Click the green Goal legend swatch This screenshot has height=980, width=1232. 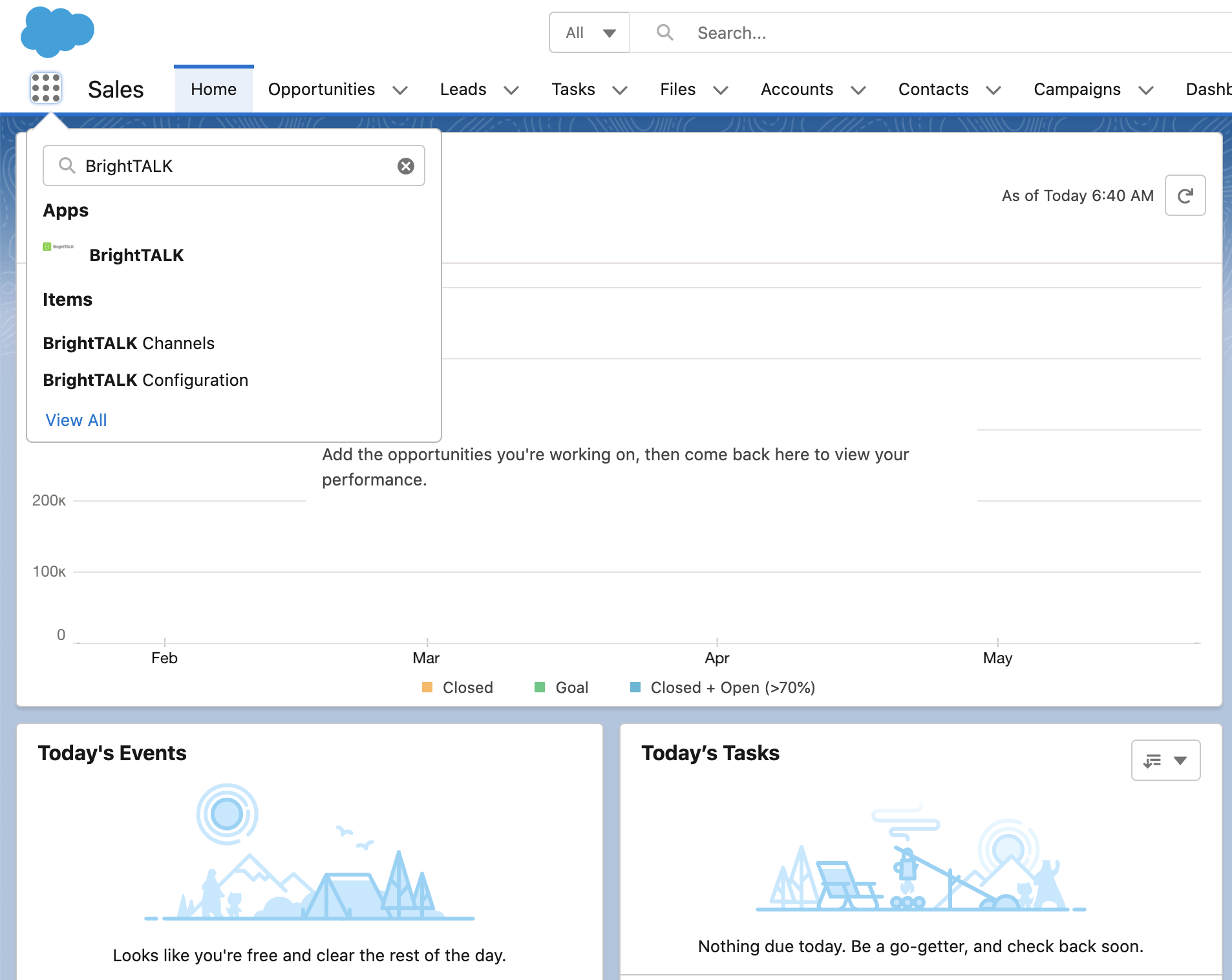[540, 687]
